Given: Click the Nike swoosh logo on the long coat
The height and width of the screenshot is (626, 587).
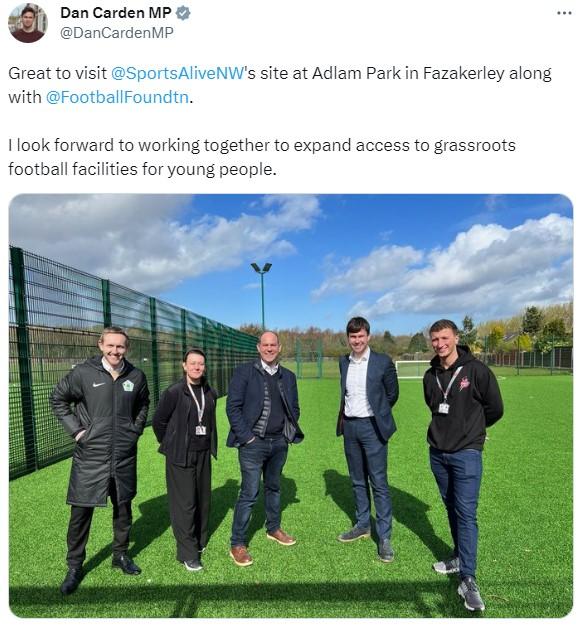Looking at the screenshot, I should click(98, 384).
